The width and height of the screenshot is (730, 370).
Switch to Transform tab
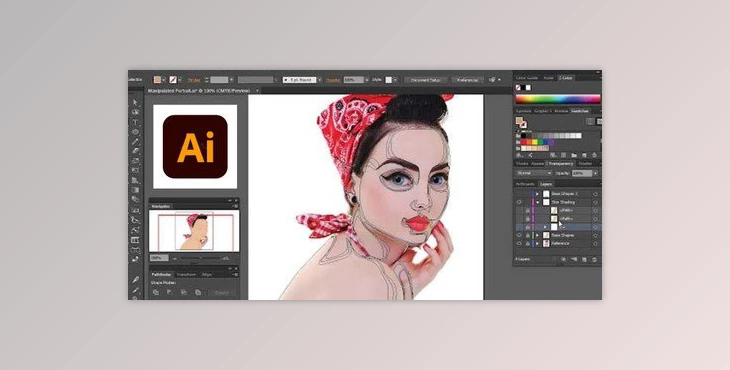pos(186,275)
